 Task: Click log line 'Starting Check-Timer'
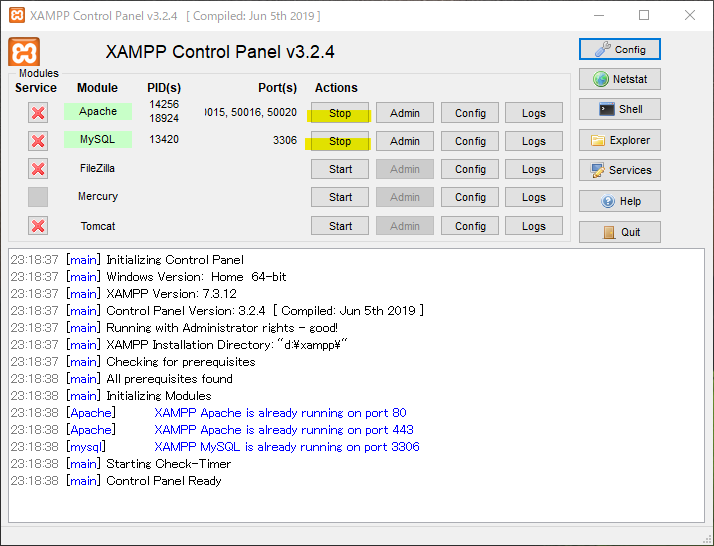coord(168,464)
